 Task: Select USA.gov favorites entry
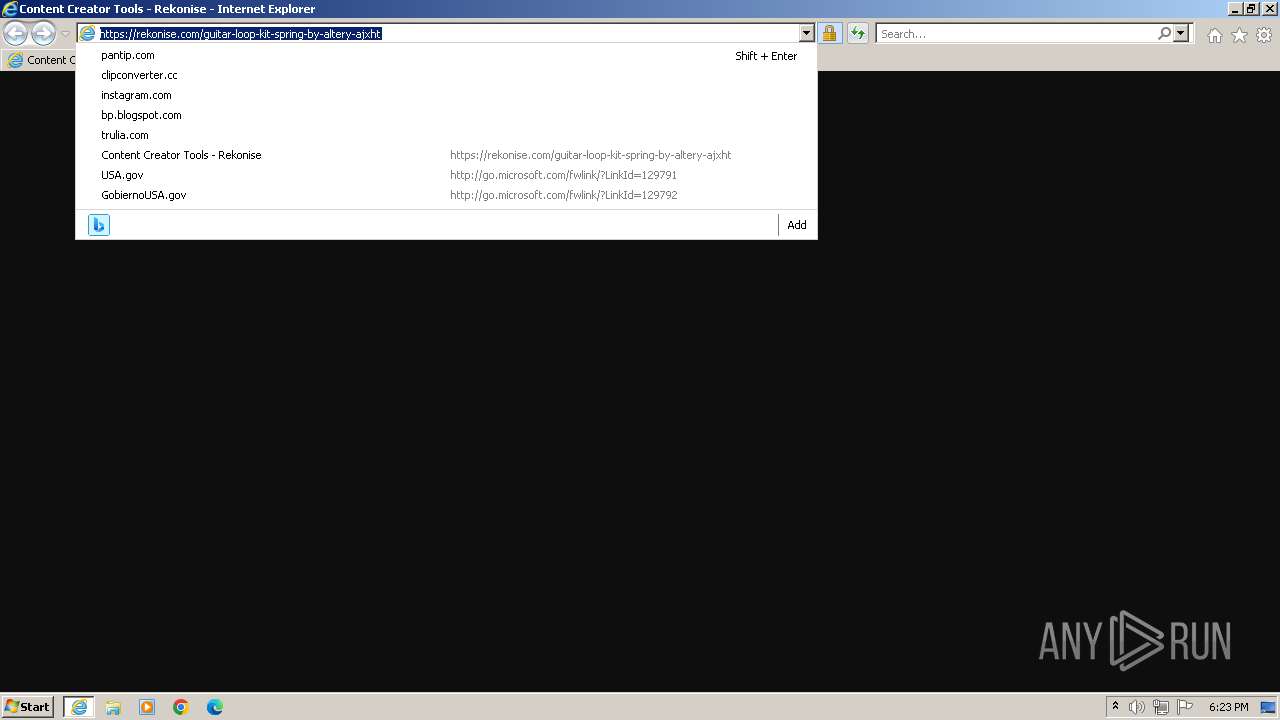pos(446,175)
